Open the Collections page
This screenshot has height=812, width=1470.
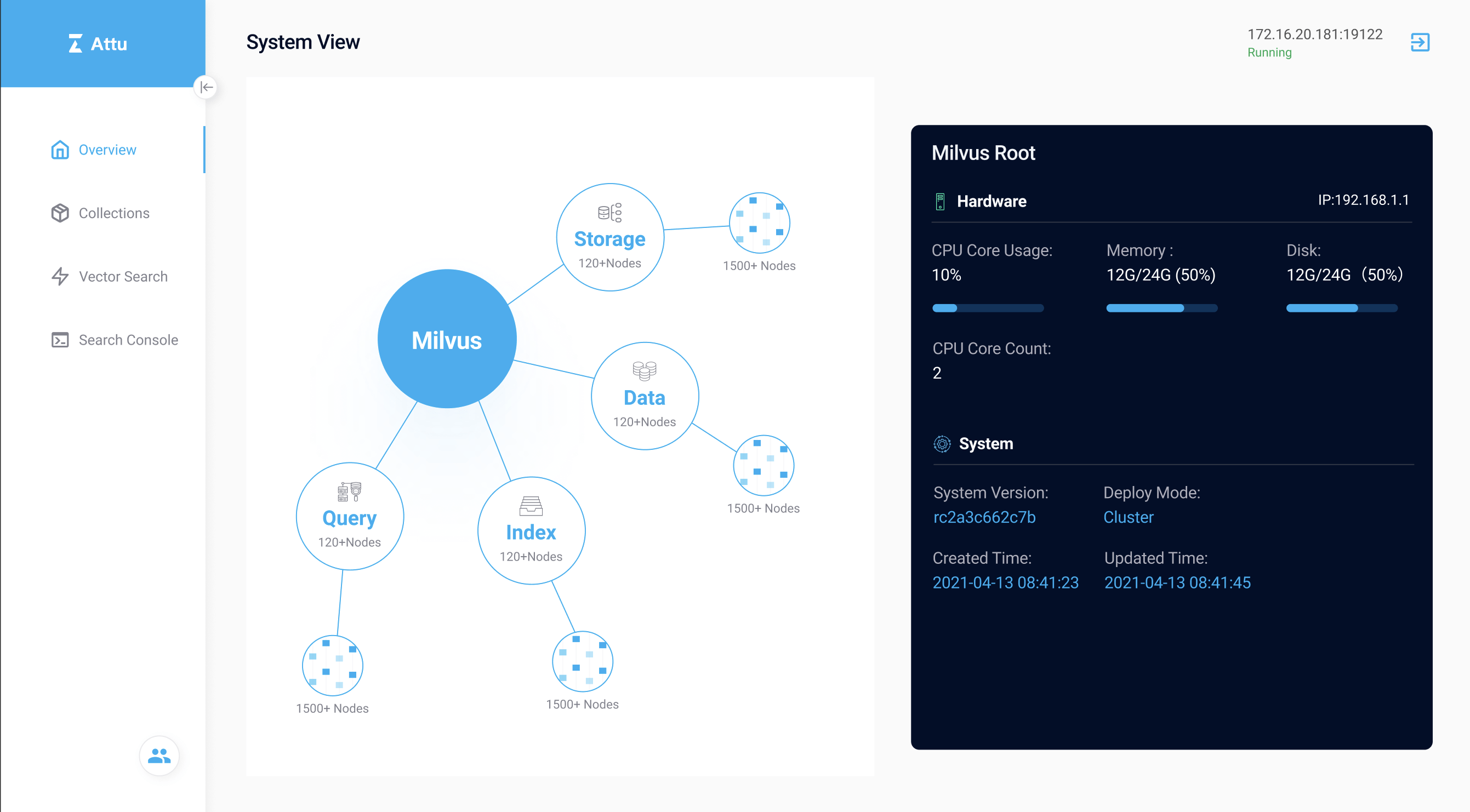[102, 213]
